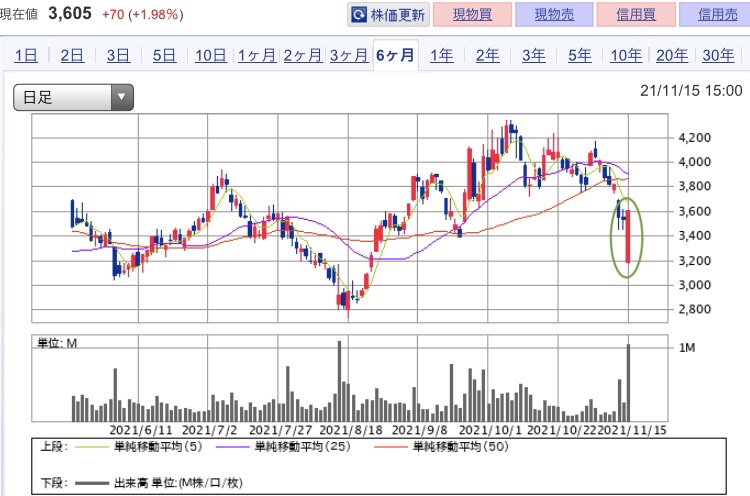Select the 10日 chart period tab
750x496 pixels.
coord(210,55)
